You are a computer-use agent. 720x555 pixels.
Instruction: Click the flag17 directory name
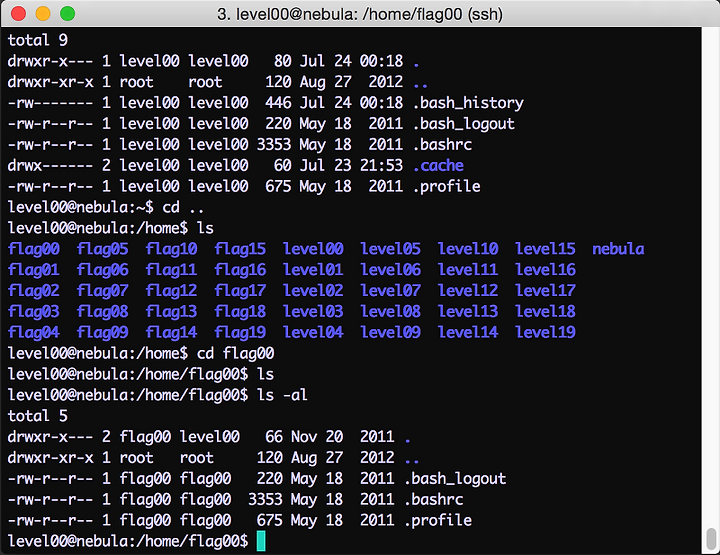pos(241,291)
